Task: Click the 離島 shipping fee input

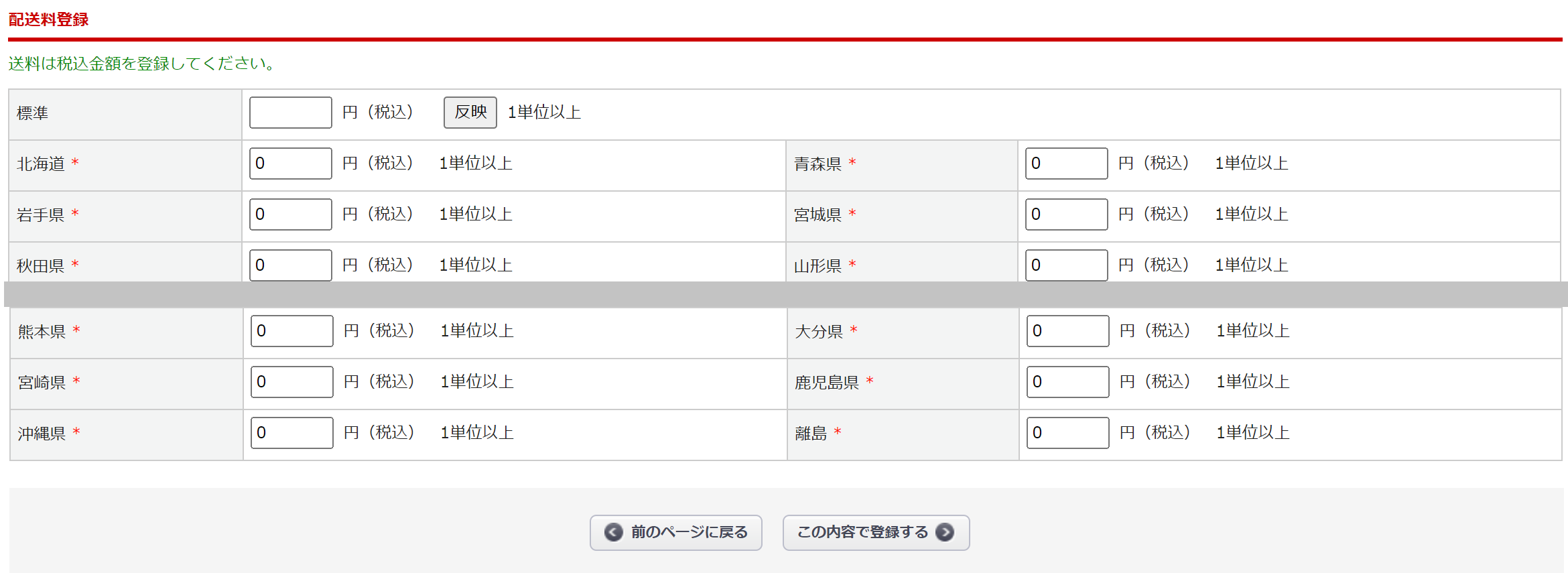Action: [1067, 432]
